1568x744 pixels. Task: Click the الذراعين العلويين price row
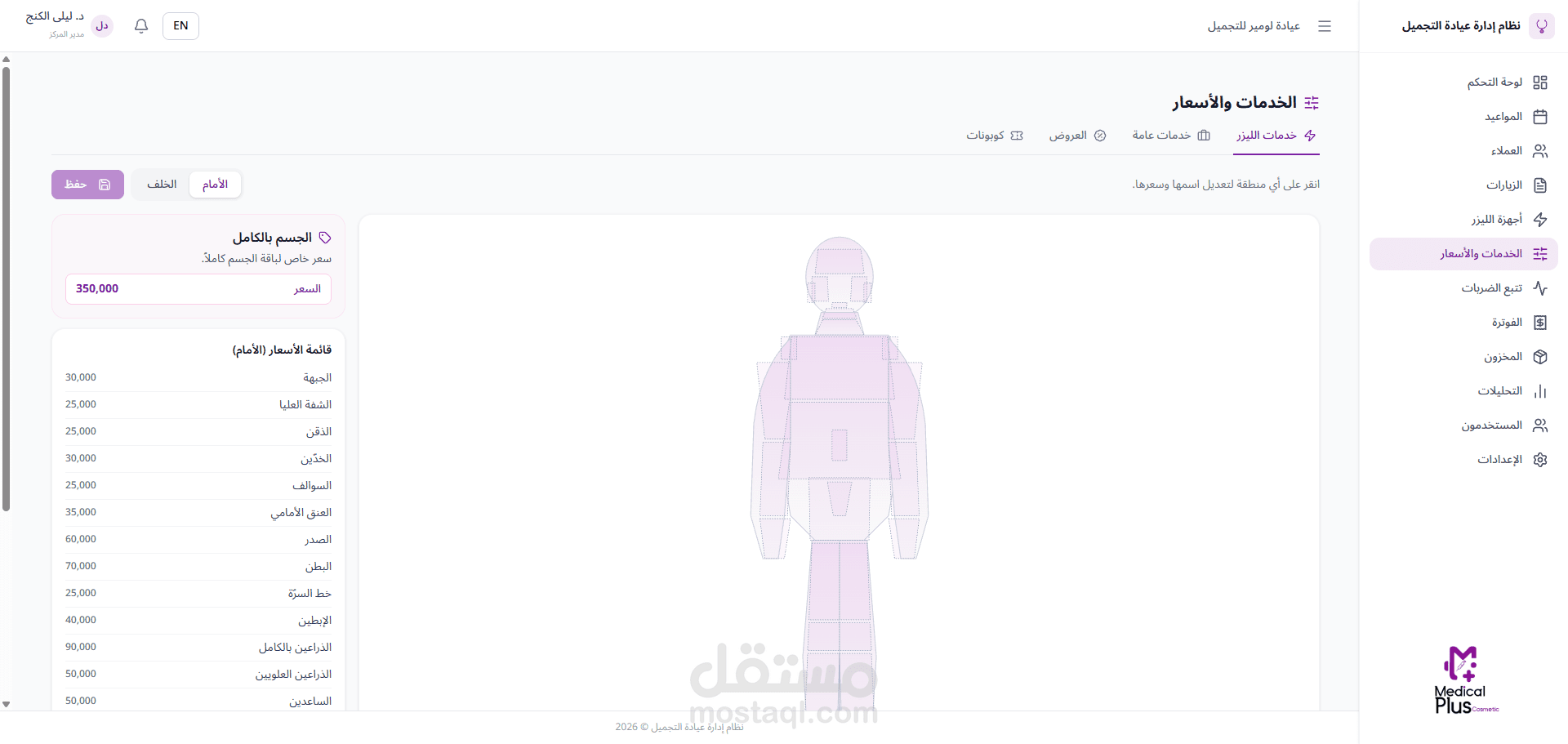click(x=198, y=675)
